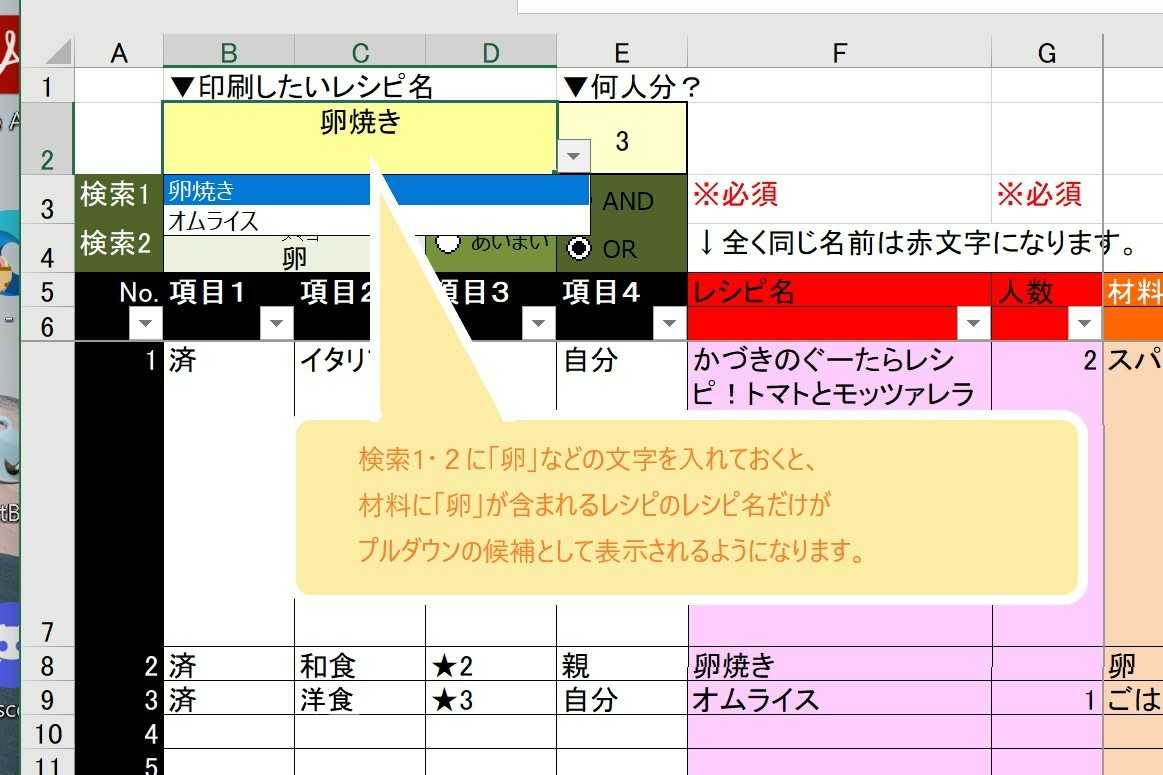Screen dimensions: 1163x775
Task: Open the 項目3 column filter dropdown
Action: tap(538, 323)
